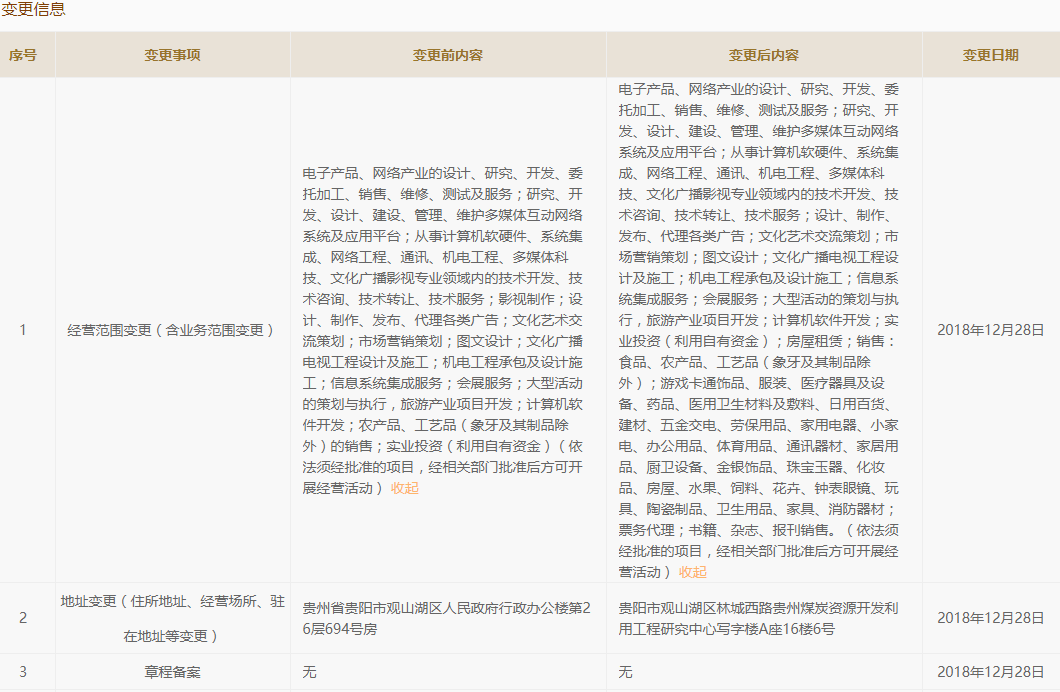The height and width of the screenshot is (692, 1060).
Task: Select 经营范围变更（含业务范围变更） cell
Action: [172, 330]
